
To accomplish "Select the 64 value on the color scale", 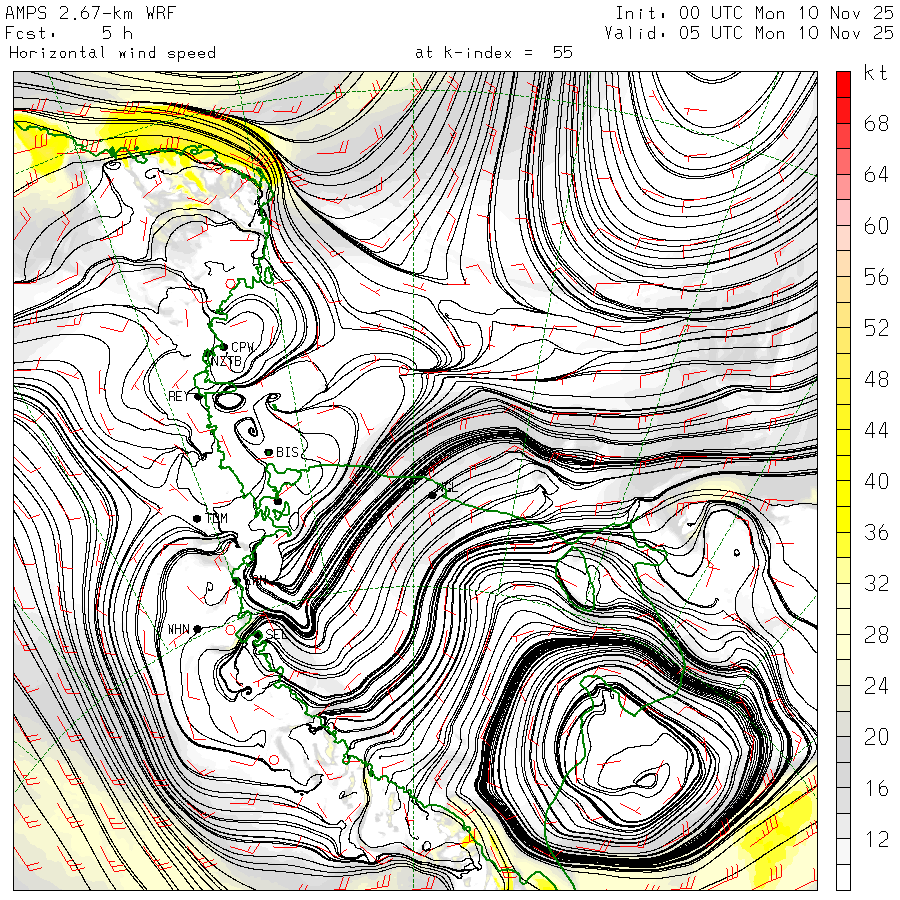I will 876,174.
